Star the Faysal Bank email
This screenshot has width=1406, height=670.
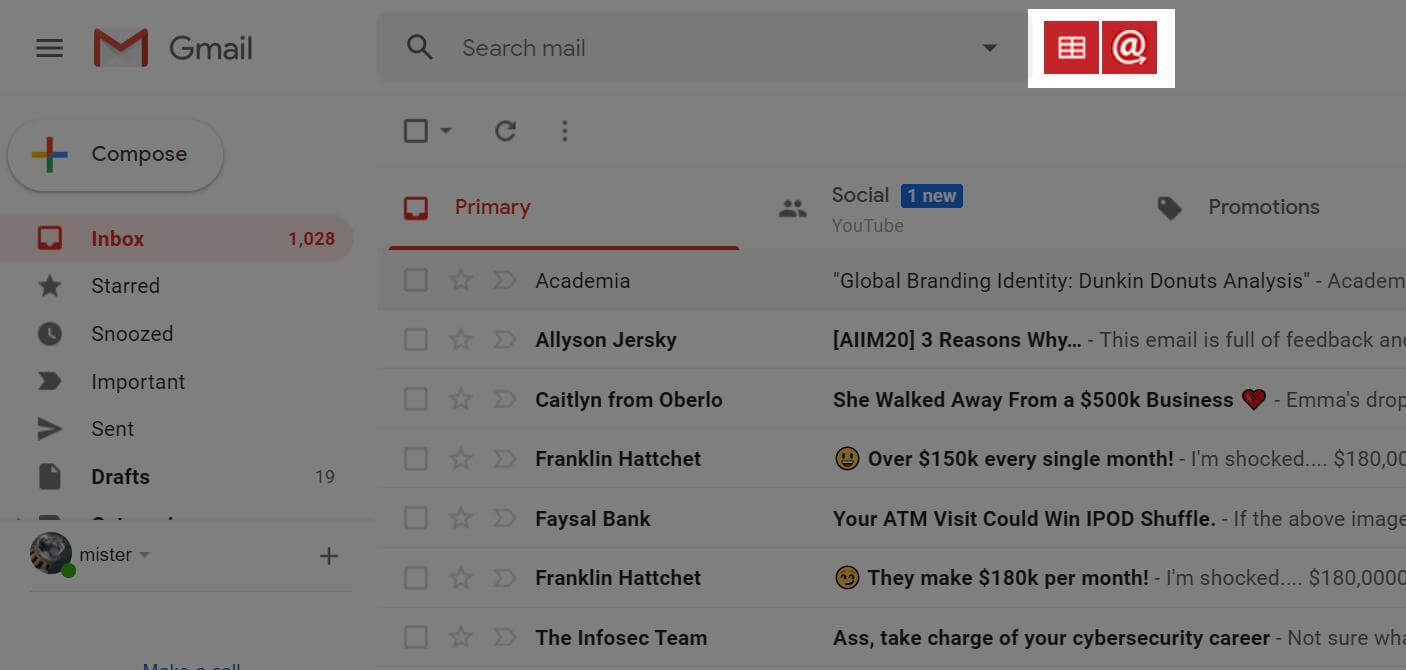pos(460,518)
